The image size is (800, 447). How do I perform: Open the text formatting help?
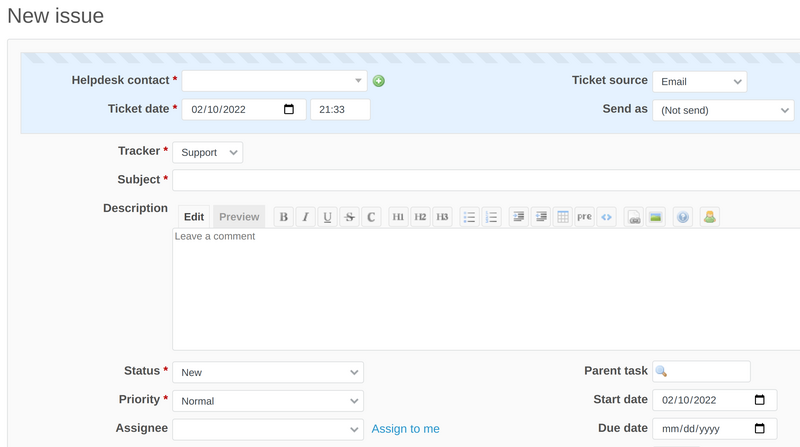(x=683, y=217)
